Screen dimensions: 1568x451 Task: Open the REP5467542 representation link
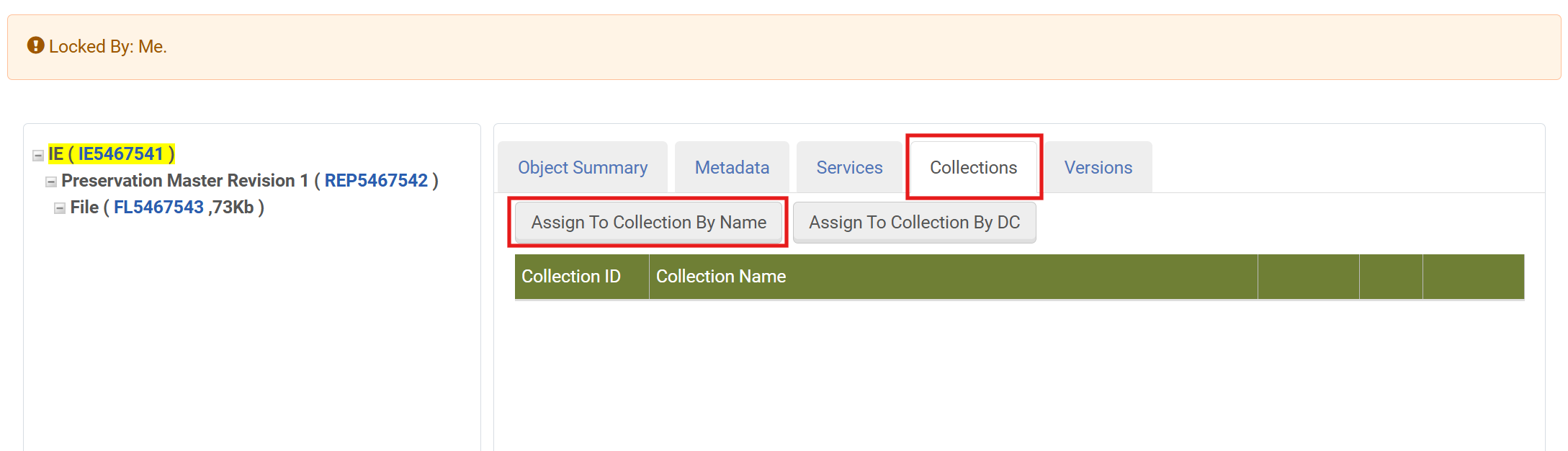click(x=377, y=180)
